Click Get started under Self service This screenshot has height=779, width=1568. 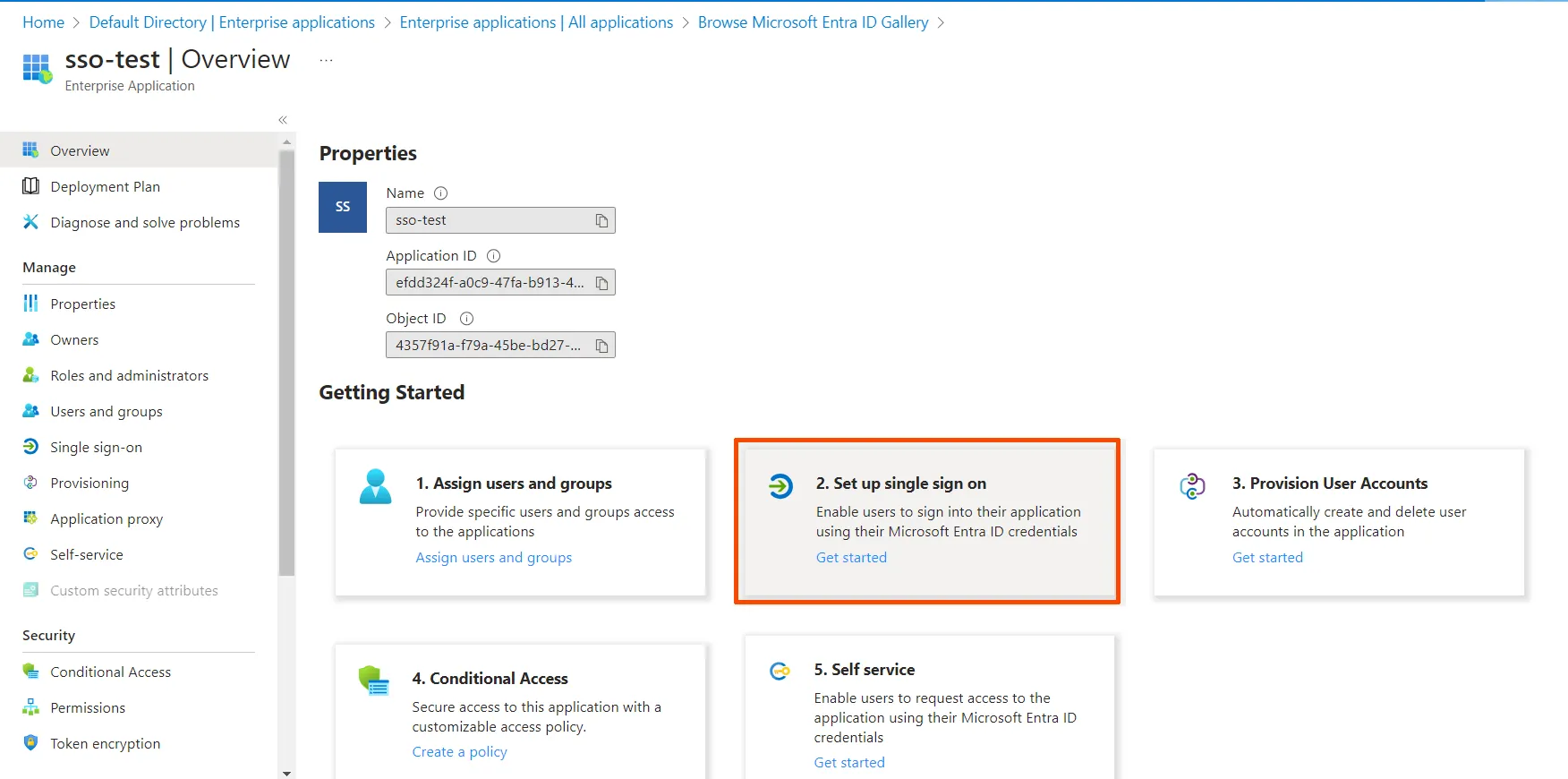coord(849,762)
